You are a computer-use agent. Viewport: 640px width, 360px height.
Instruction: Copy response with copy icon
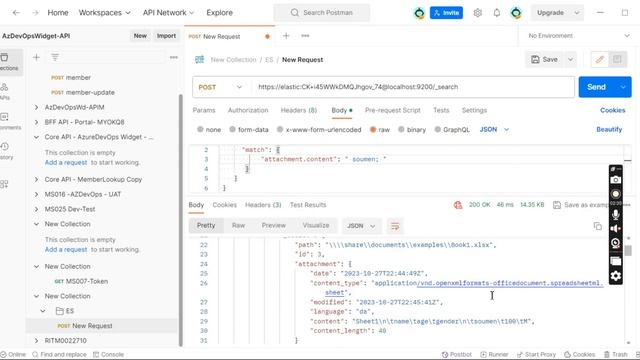click(x=598, y=226)
